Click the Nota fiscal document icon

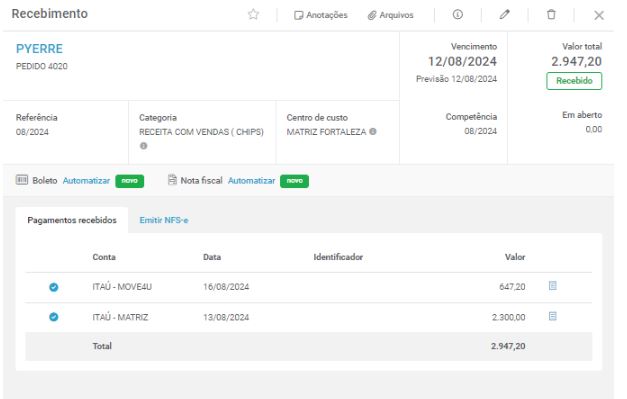[x=172, y=180]
